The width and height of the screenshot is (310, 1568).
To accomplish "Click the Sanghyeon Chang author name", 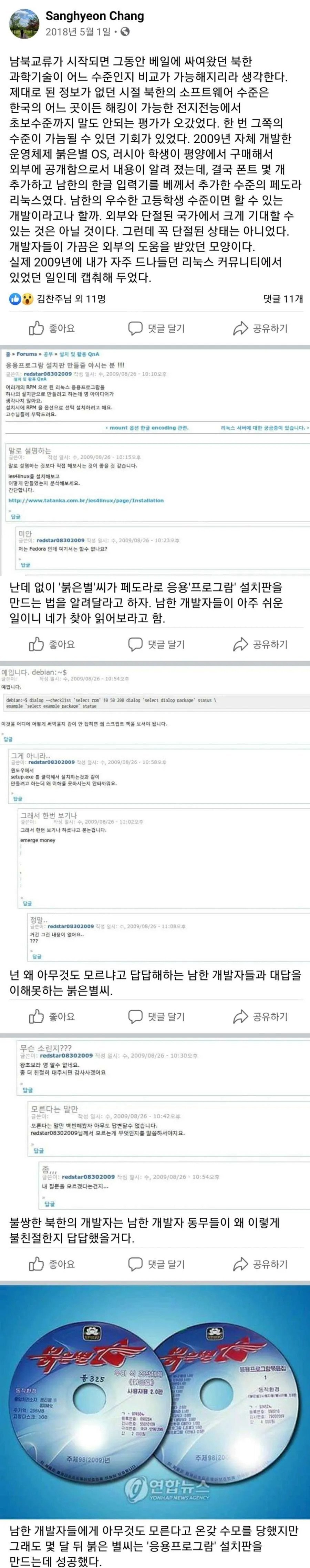I will 94,16.
